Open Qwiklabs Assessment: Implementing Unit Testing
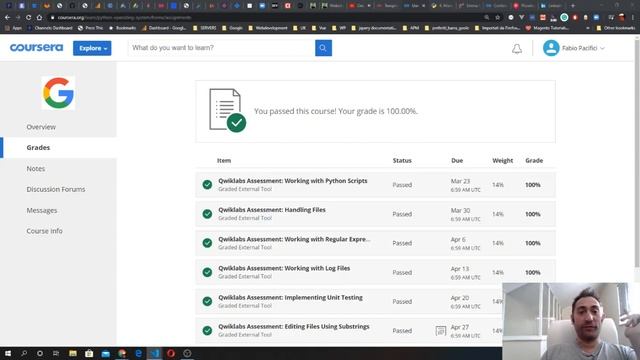Screen dimensions: 640x360 [x=290, y=298]
